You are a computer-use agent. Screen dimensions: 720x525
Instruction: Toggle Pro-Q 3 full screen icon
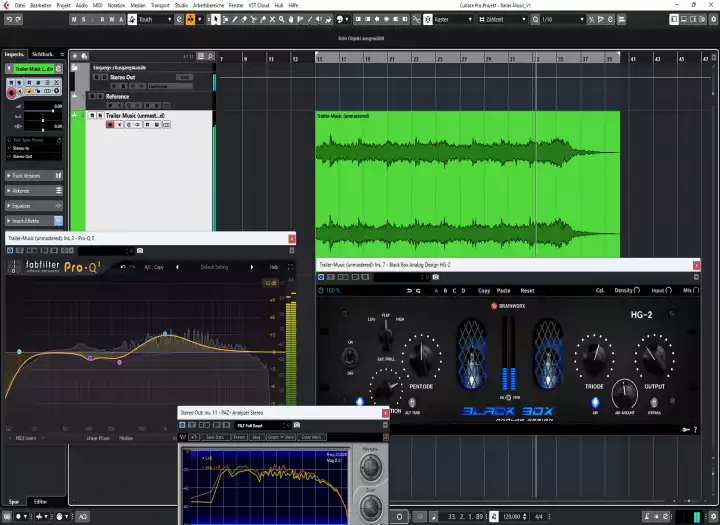(290, 267)
